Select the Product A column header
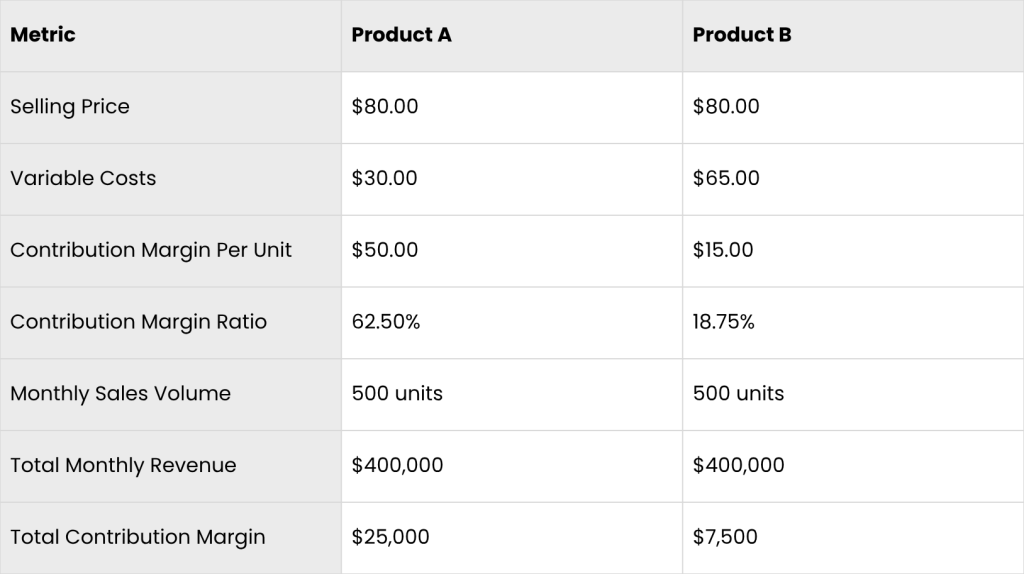The image size is (1024, 574). tap(401, 35)
